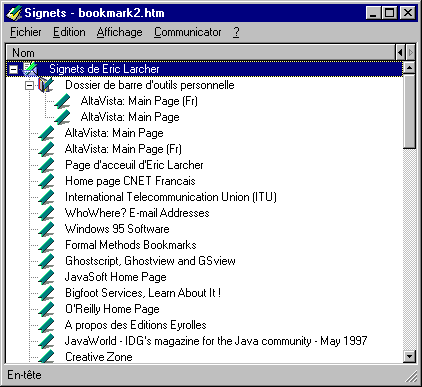Click the left column-scroll arrow in the header

(400, 53)
